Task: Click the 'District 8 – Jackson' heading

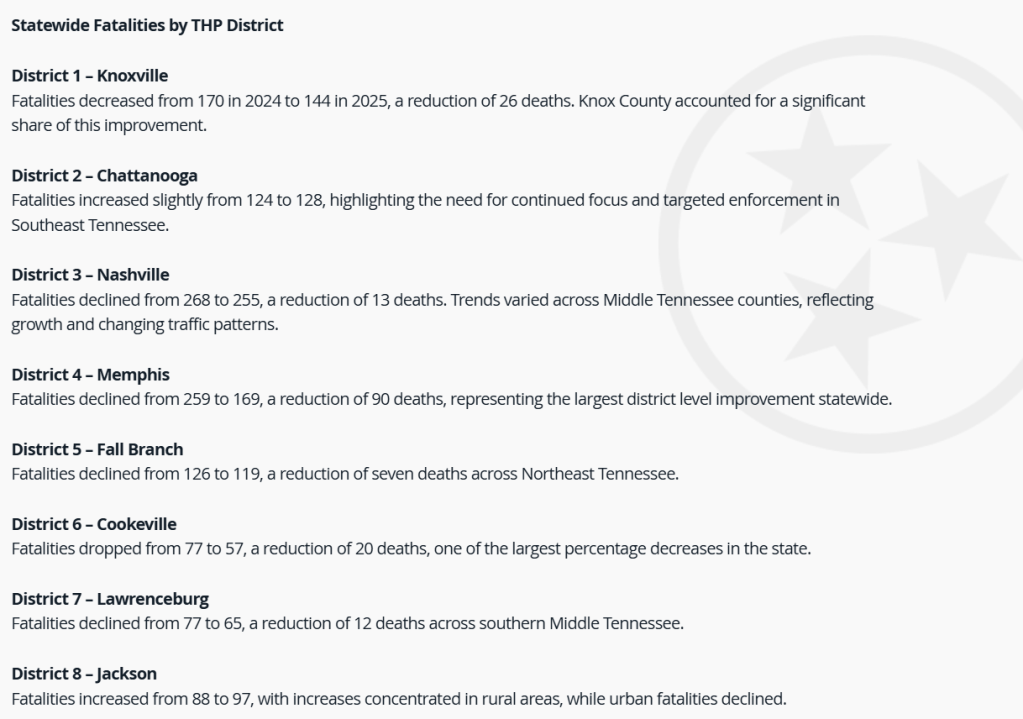Action: pyautogui.click(x=84, y=674)
